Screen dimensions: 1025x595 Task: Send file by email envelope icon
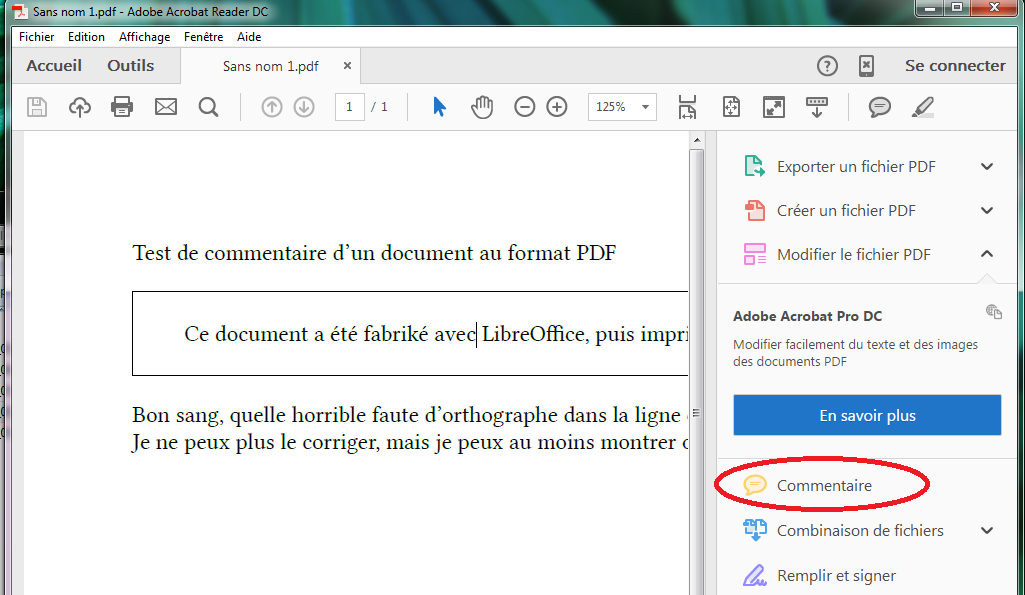click(x=165, y=107)
